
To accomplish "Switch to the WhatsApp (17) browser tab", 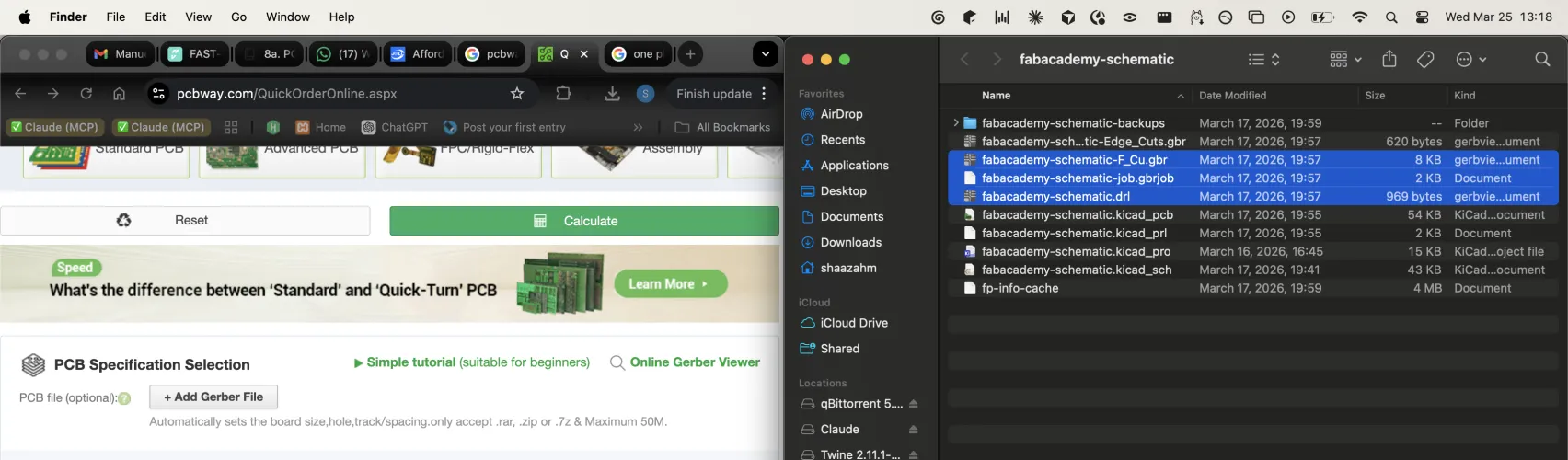I will (x=340, y=54).
